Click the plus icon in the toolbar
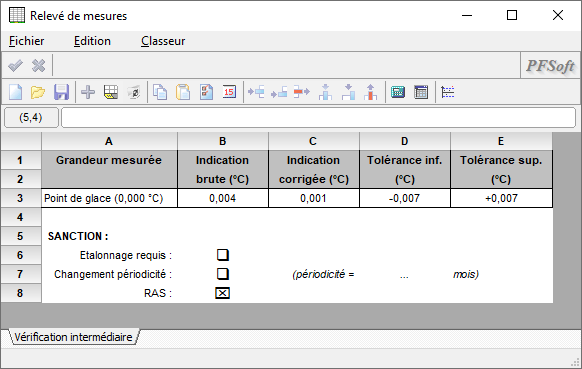The height and width of the screenshot is (369, 582). tap(88, 92)
